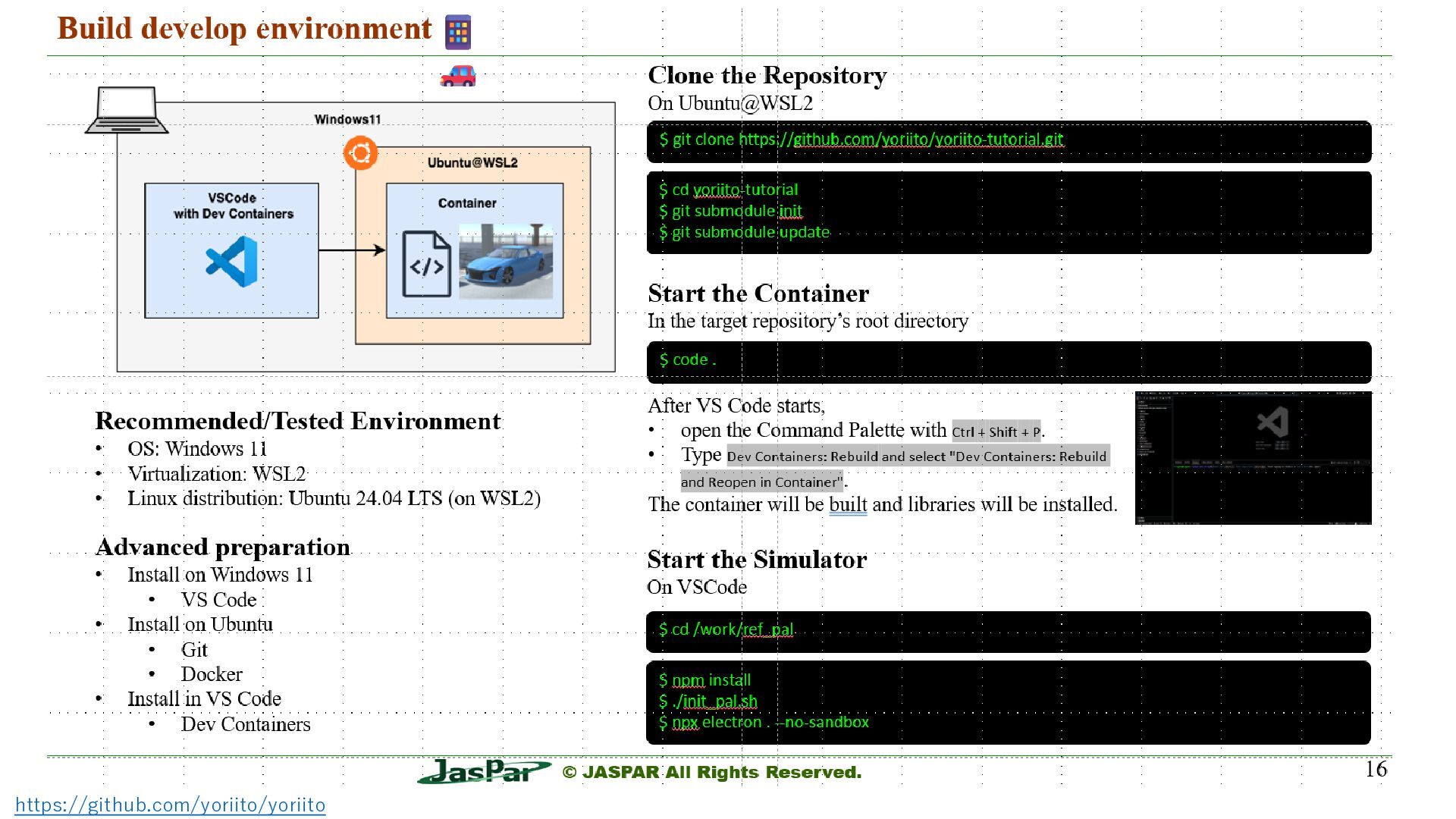Click the building emoji icon beside the title
Screen dimensions: 1456x819
[x=457, y=32]
